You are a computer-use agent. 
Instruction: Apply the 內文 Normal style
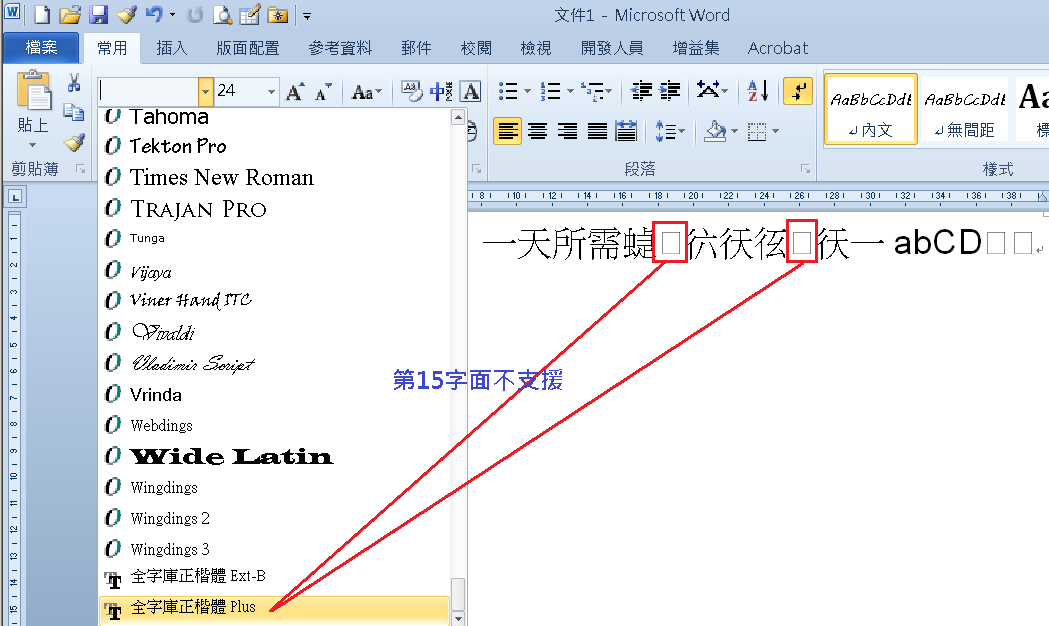870,109
